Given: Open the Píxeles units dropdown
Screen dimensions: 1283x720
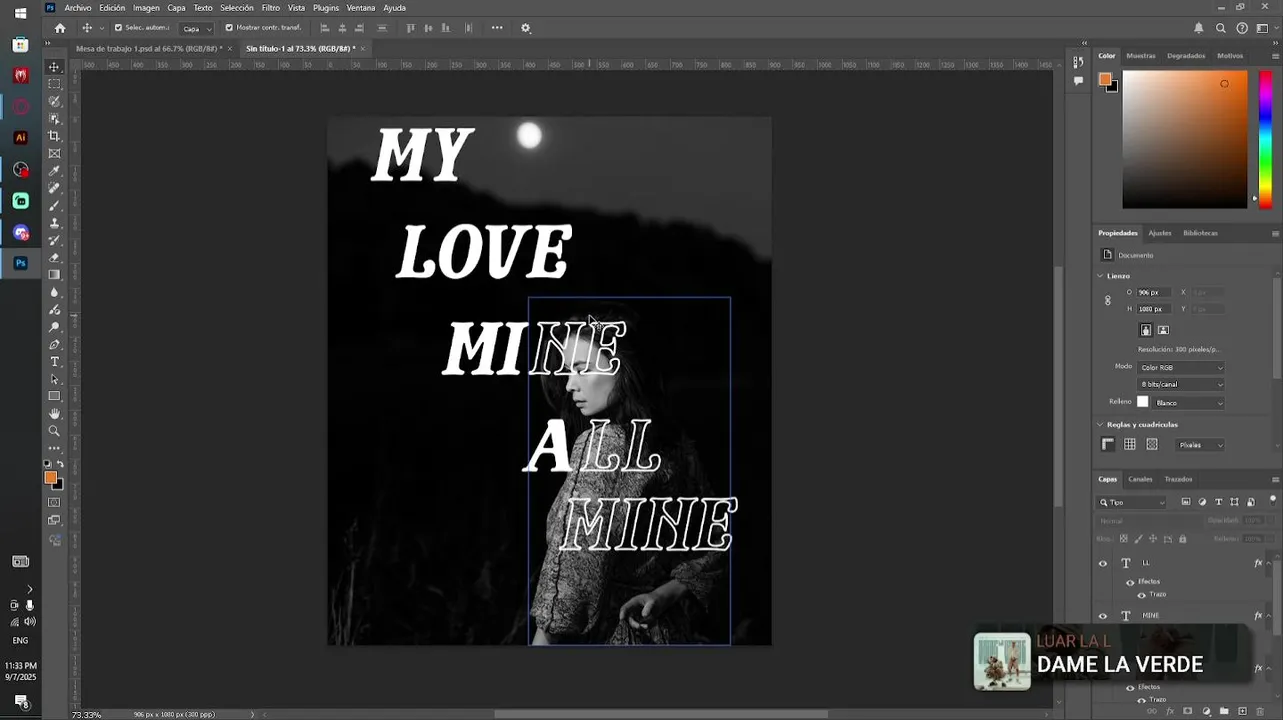Looking at the screenshot, I should [1200, 445].
